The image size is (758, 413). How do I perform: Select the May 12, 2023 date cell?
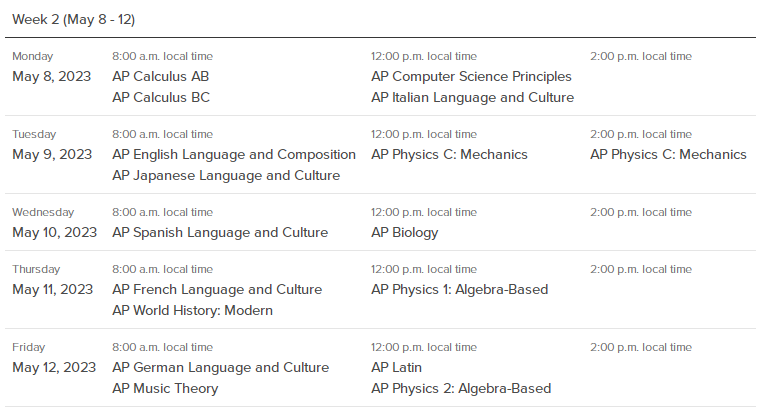54,367
